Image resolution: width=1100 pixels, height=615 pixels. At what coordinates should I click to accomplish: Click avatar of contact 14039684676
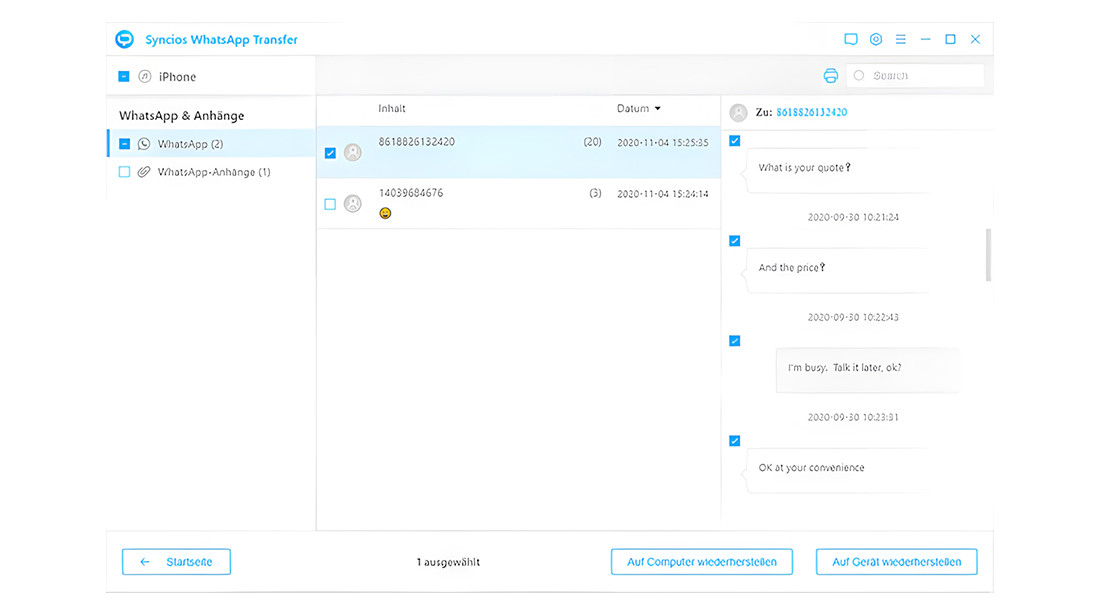353,203
